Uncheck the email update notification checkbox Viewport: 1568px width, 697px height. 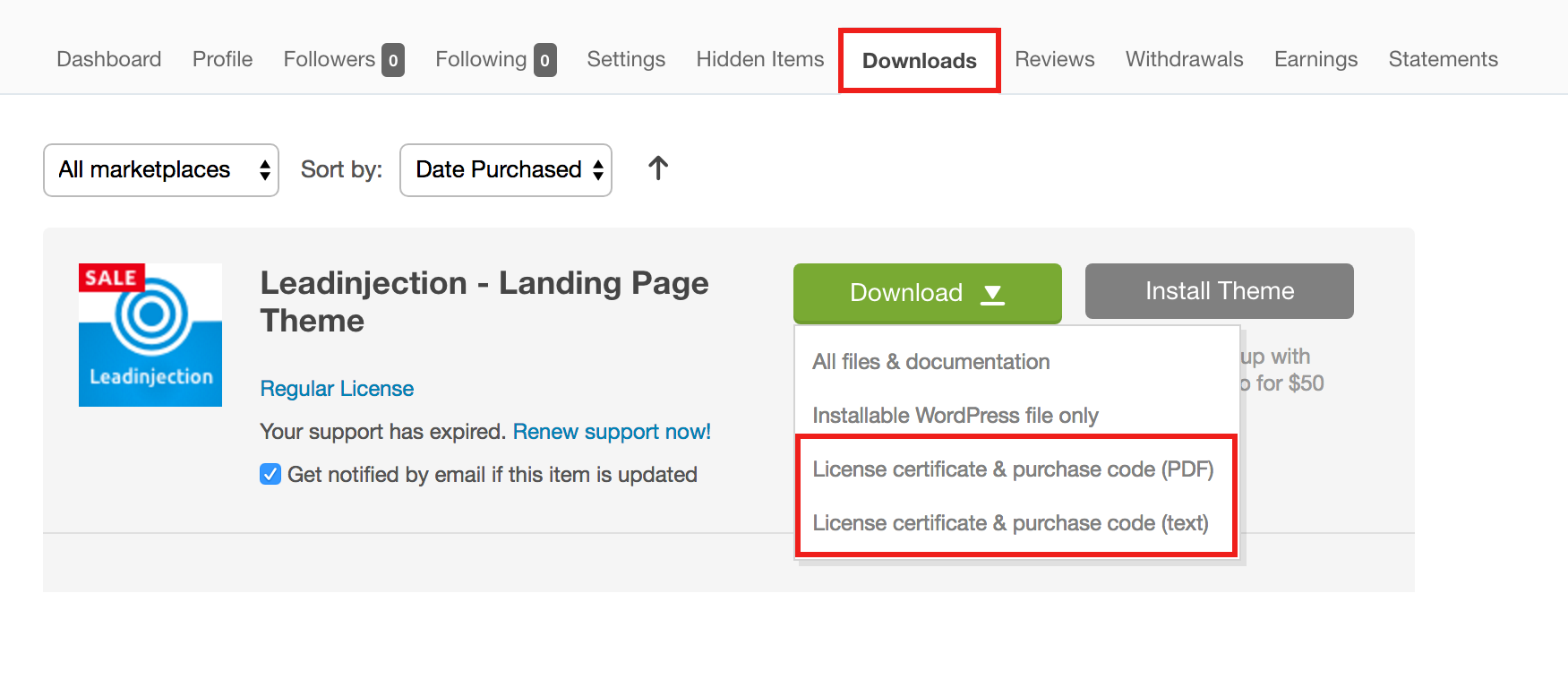270,474
